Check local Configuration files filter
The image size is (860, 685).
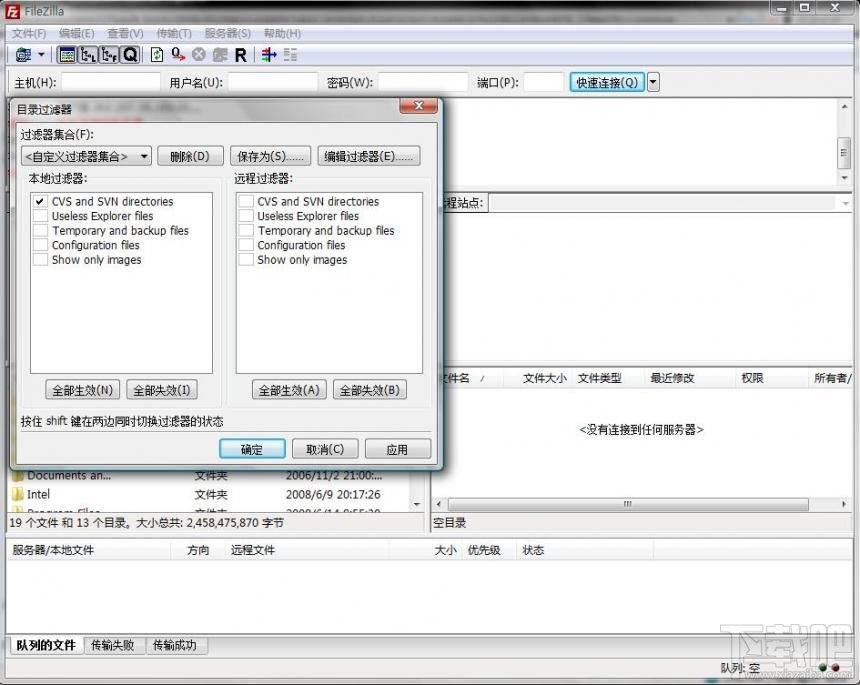[x=40, y=245]
